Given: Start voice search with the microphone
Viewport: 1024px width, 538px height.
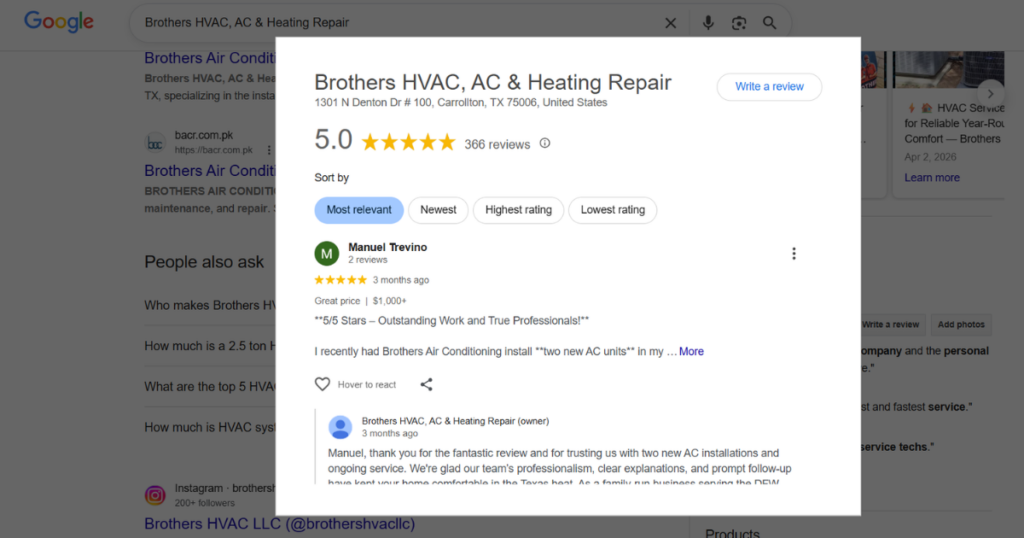Looking at the screenshot, I should coord(708,23).
